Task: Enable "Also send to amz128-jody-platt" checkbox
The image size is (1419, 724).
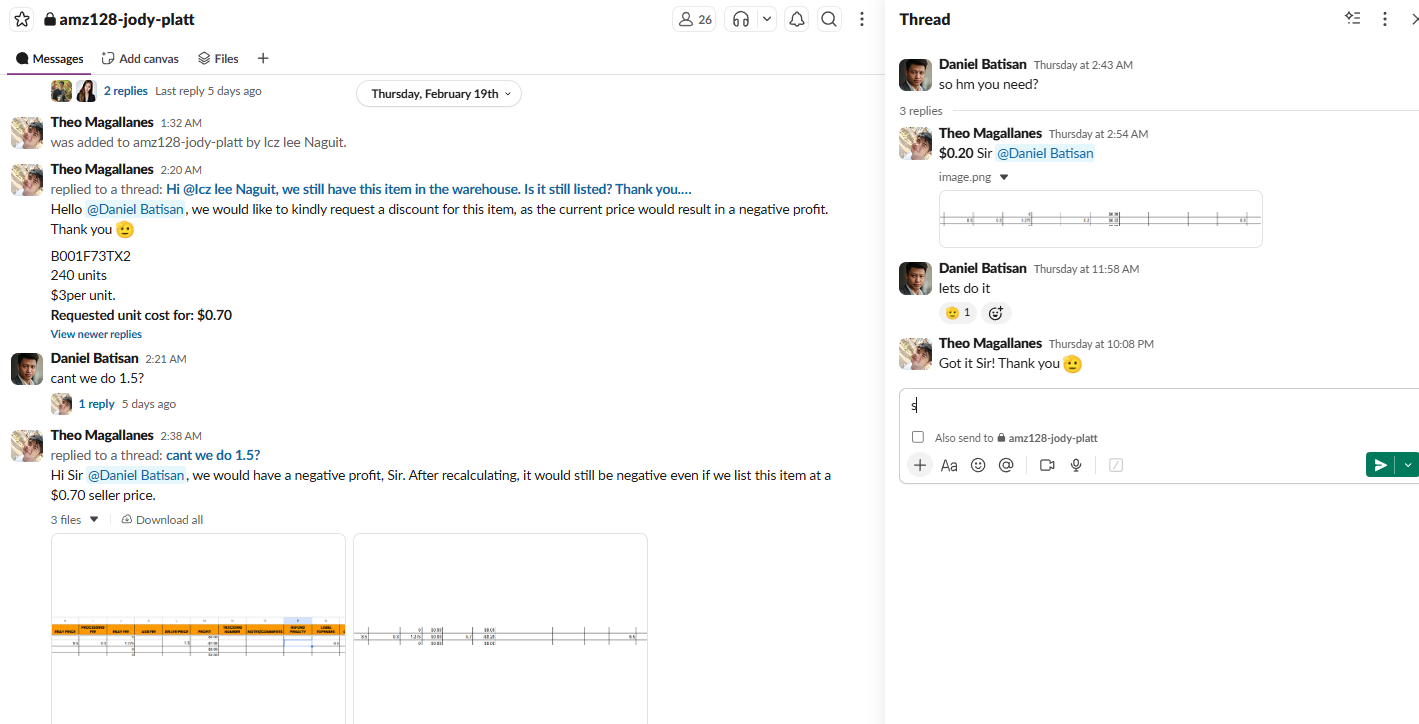Action: 918,437
